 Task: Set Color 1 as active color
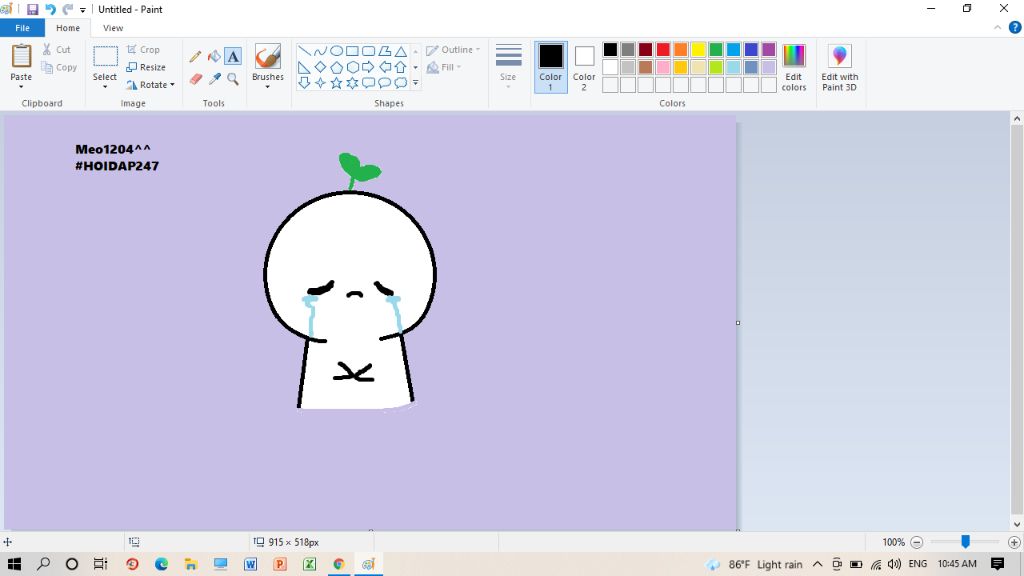tap(551, 66)
